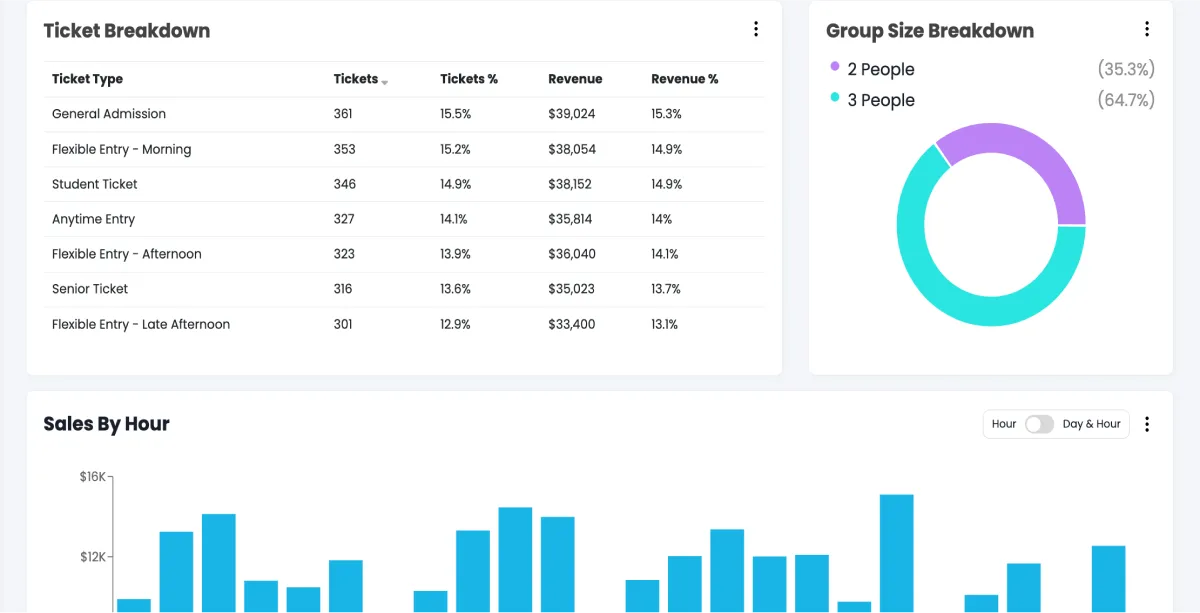Screen dimensions: 1200x613
Task: Click the Student Ticket row label
Action: click(x=95, y=184)
